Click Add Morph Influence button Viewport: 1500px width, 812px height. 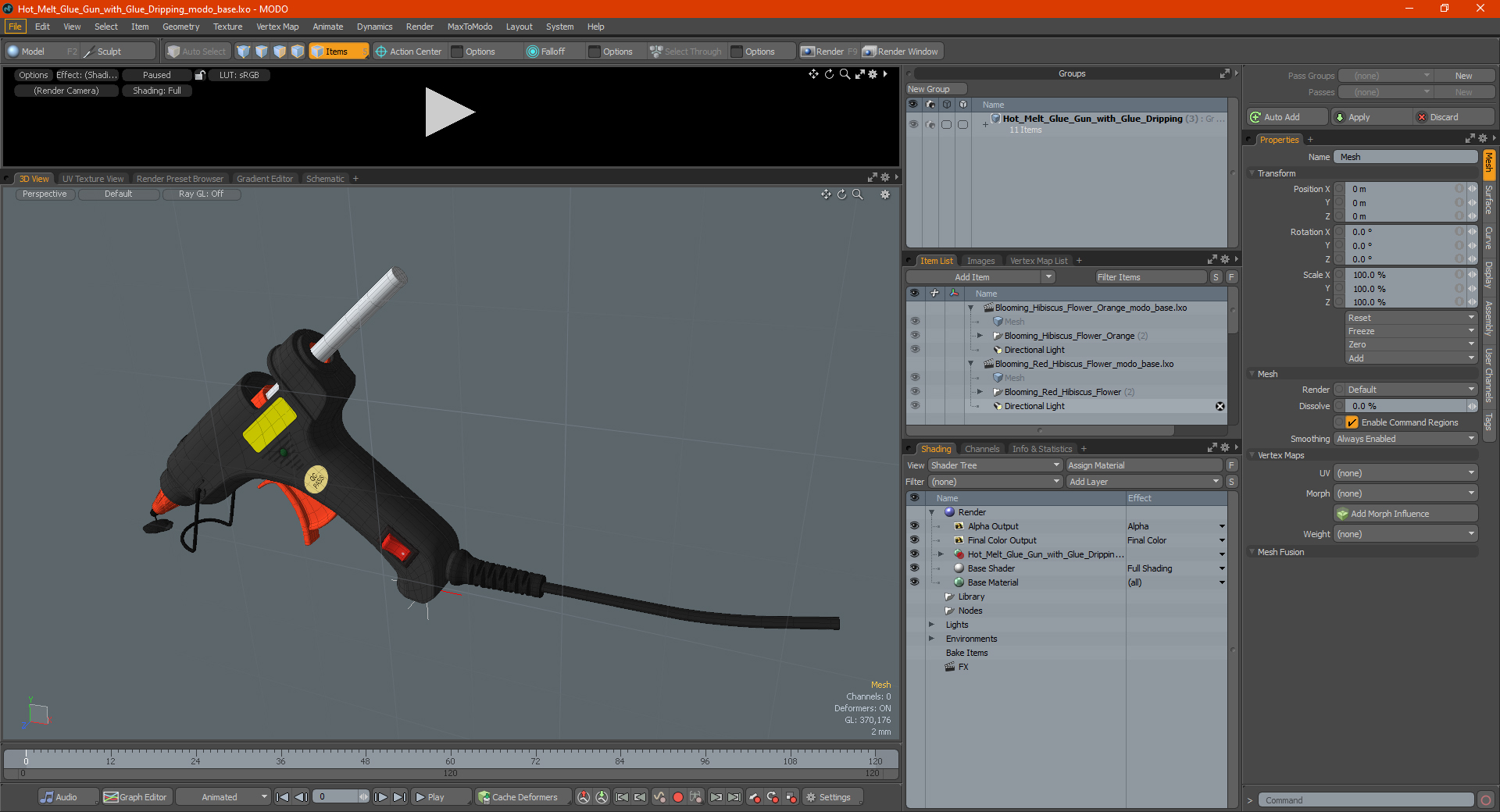pyautogui.click(x=1405, y=514)
